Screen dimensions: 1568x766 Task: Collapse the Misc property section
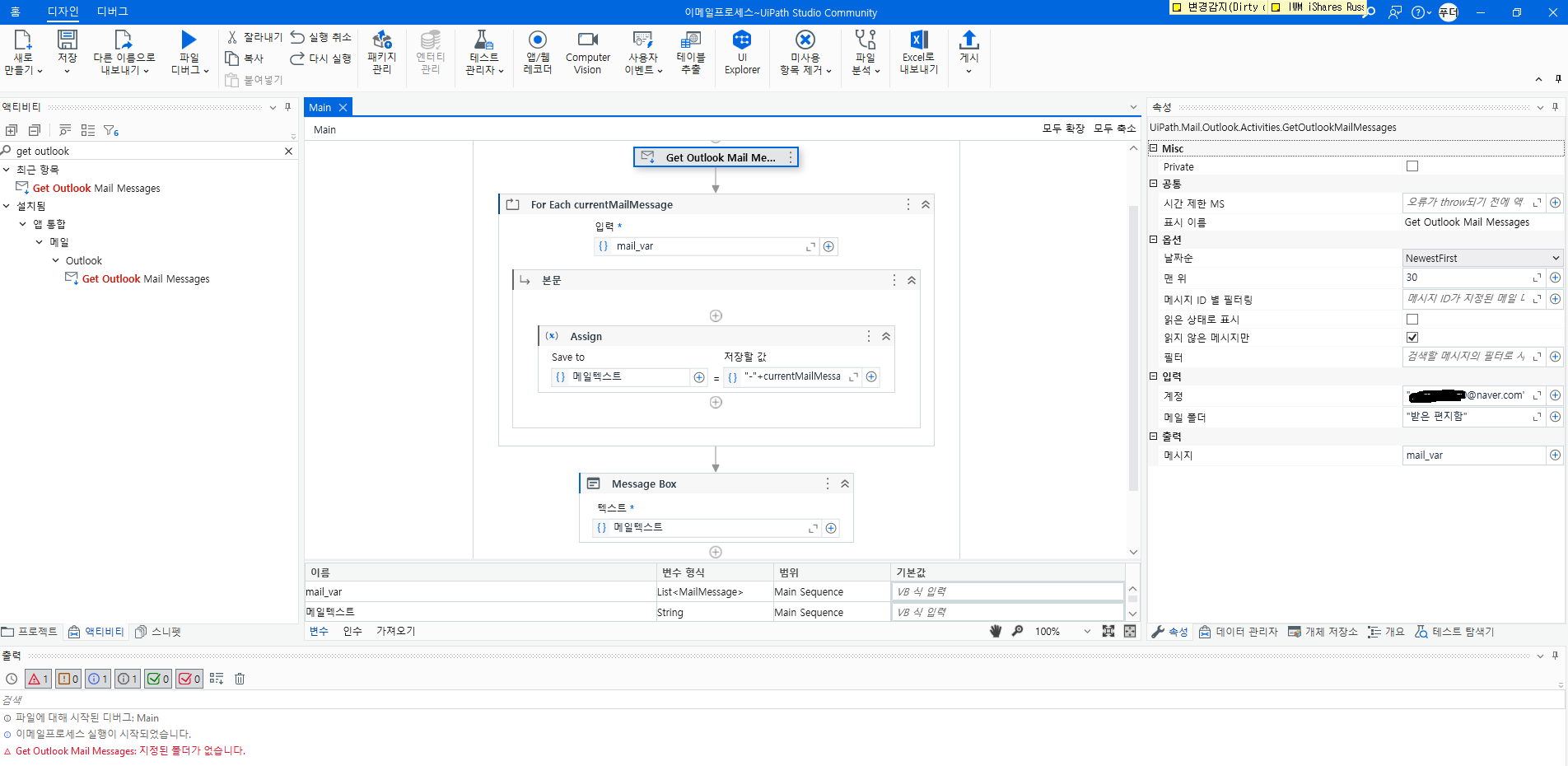pos(1154,148)
